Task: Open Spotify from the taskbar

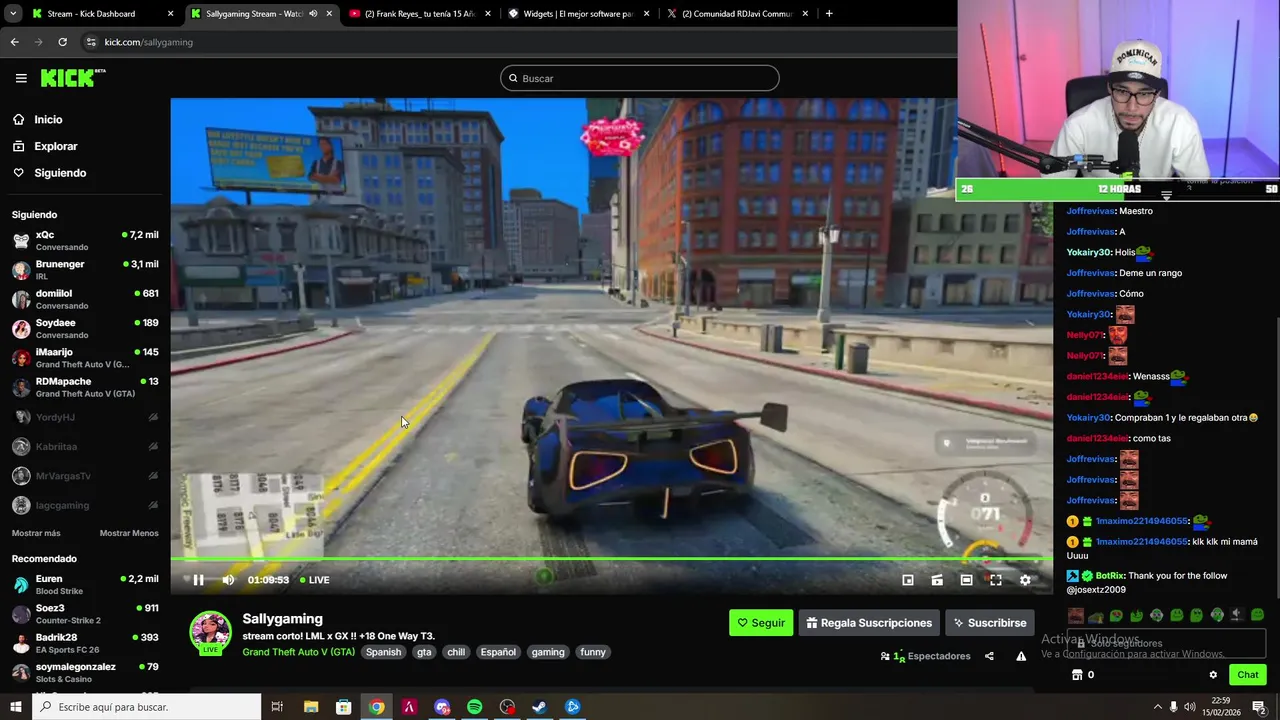Action: 474,707
